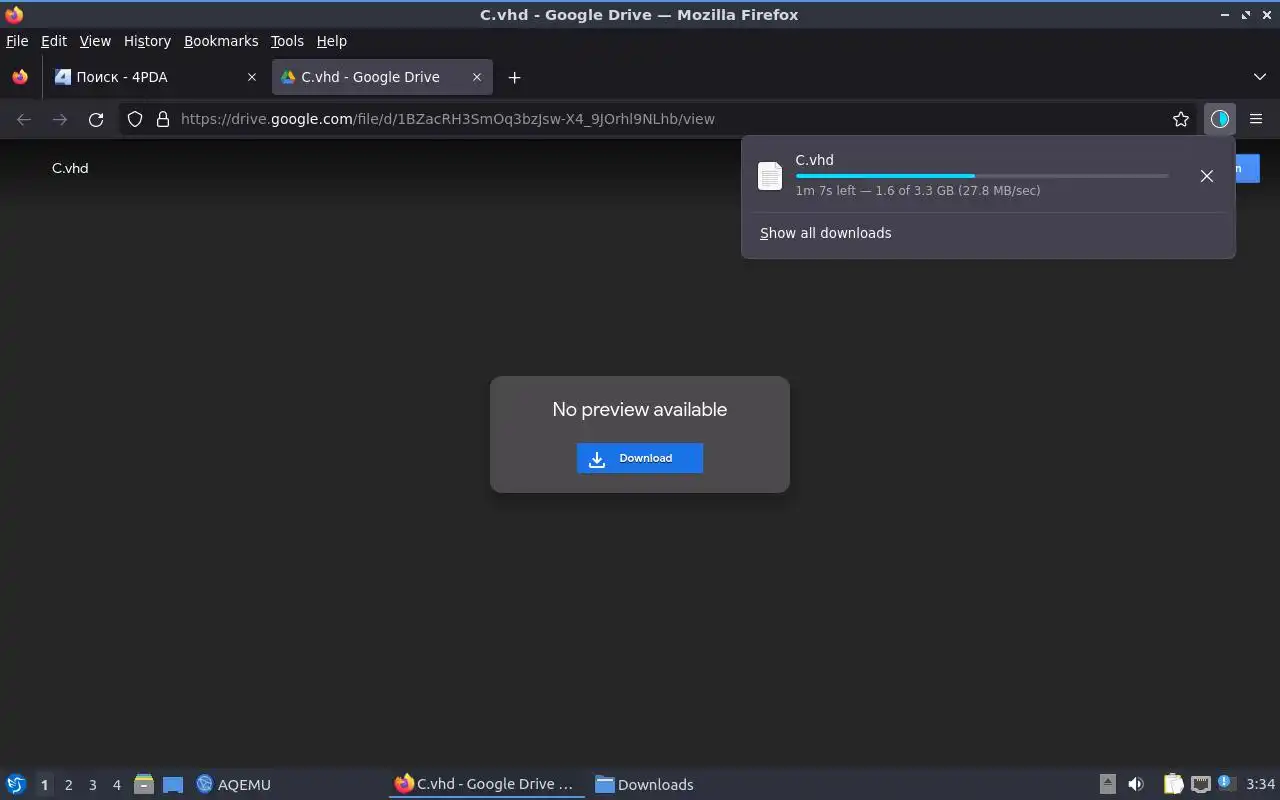This screenshot has width=1280, height=800.
Task: Open the start menu on the taskbar
Action: click(16, 784)
